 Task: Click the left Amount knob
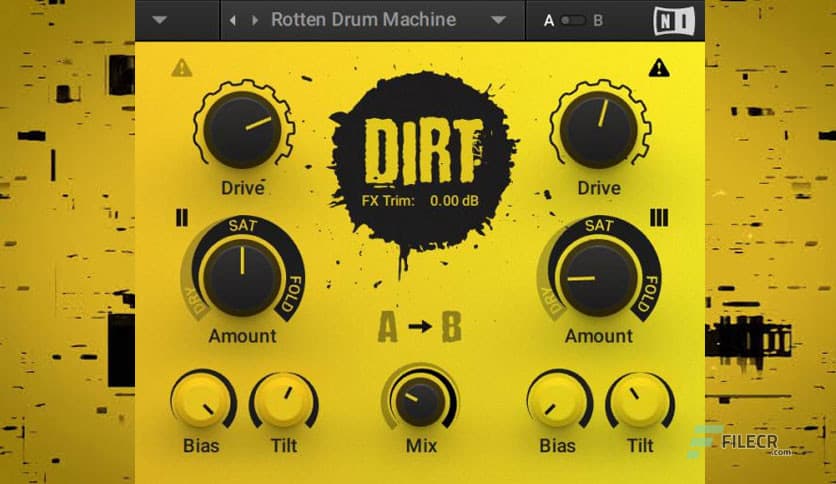tap(243, 277)
